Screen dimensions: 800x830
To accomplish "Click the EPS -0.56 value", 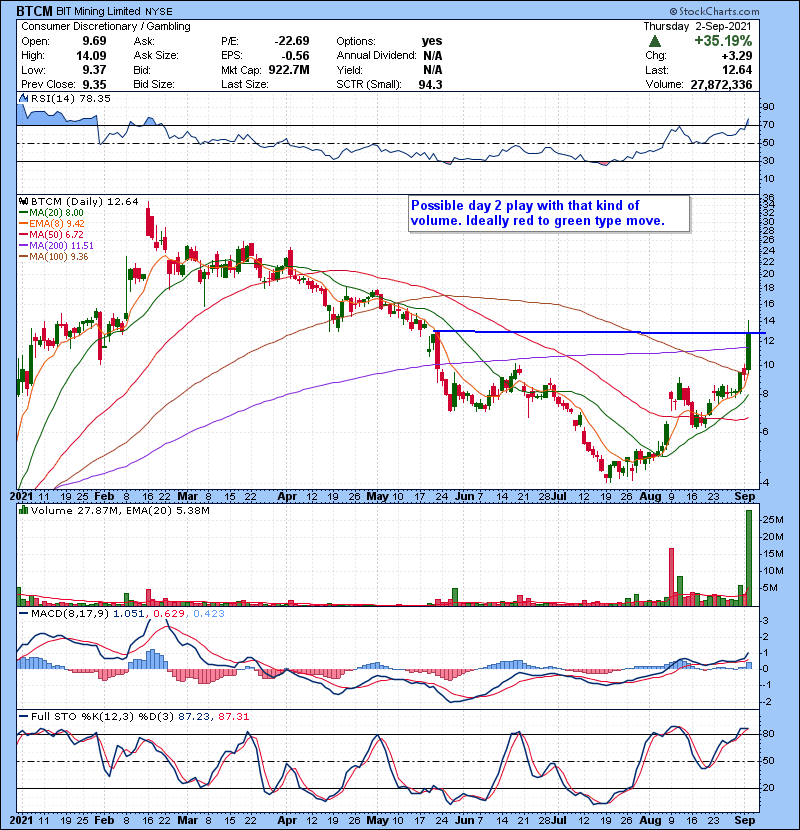I will 295,56.
